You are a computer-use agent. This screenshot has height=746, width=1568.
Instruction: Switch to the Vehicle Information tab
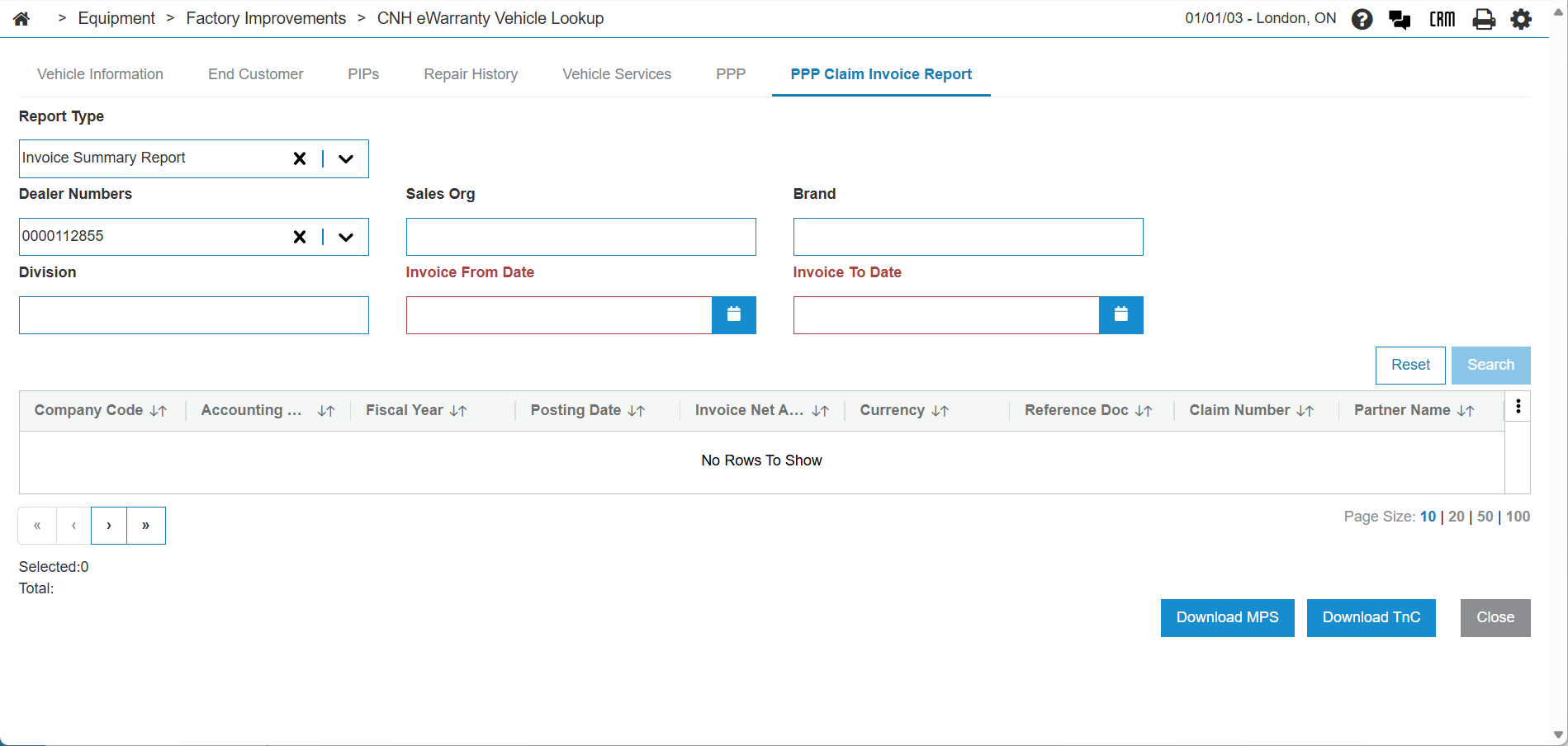[100, 74]
